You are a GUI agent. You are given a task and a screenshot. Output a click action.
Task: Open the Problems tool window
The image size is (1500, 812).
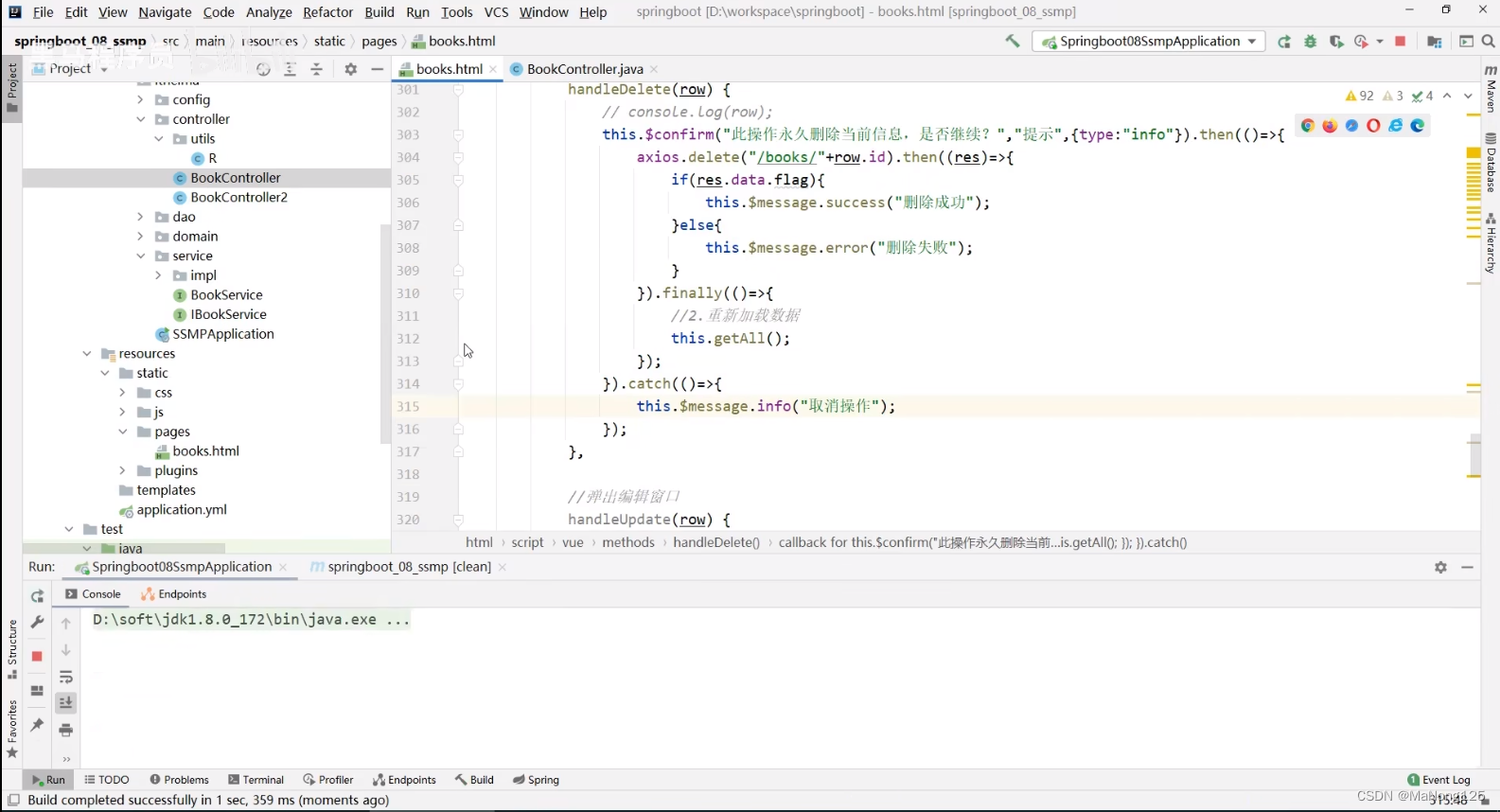click(179, 780)
